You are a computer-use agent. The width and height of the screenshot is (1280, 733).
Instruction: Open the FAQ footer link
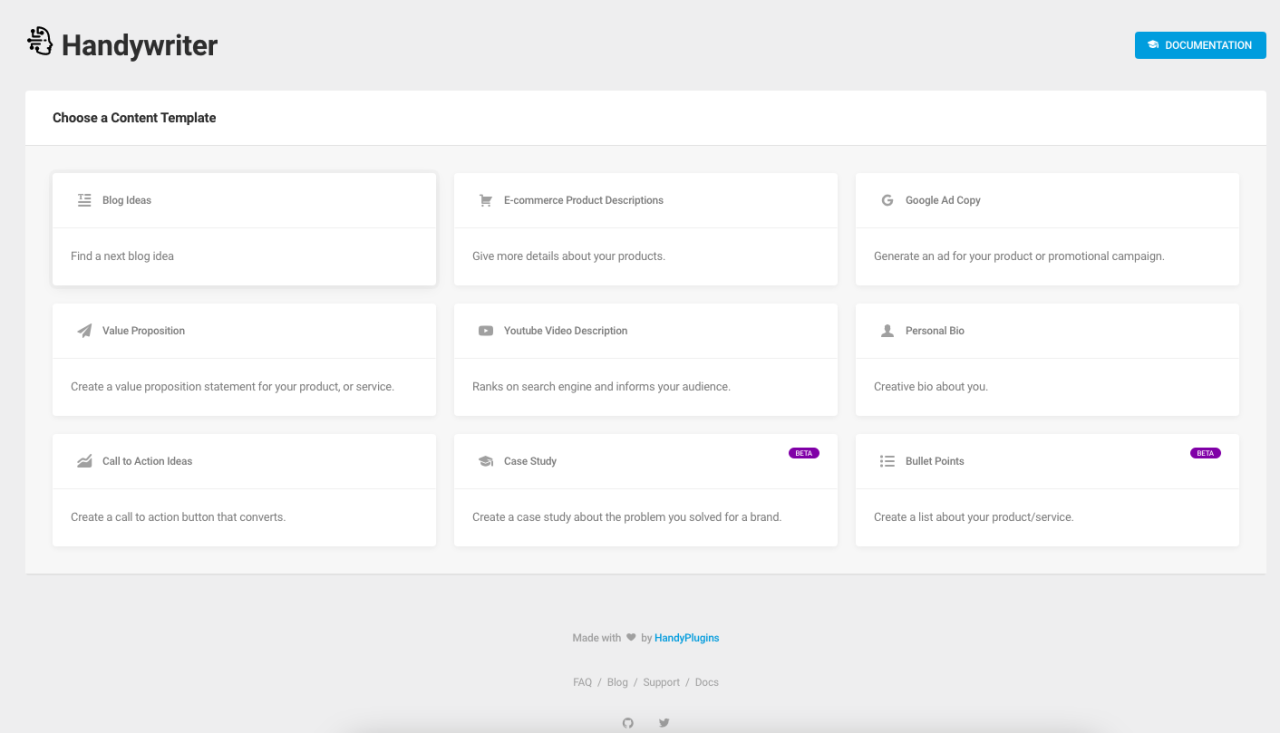tap(582, 681)
